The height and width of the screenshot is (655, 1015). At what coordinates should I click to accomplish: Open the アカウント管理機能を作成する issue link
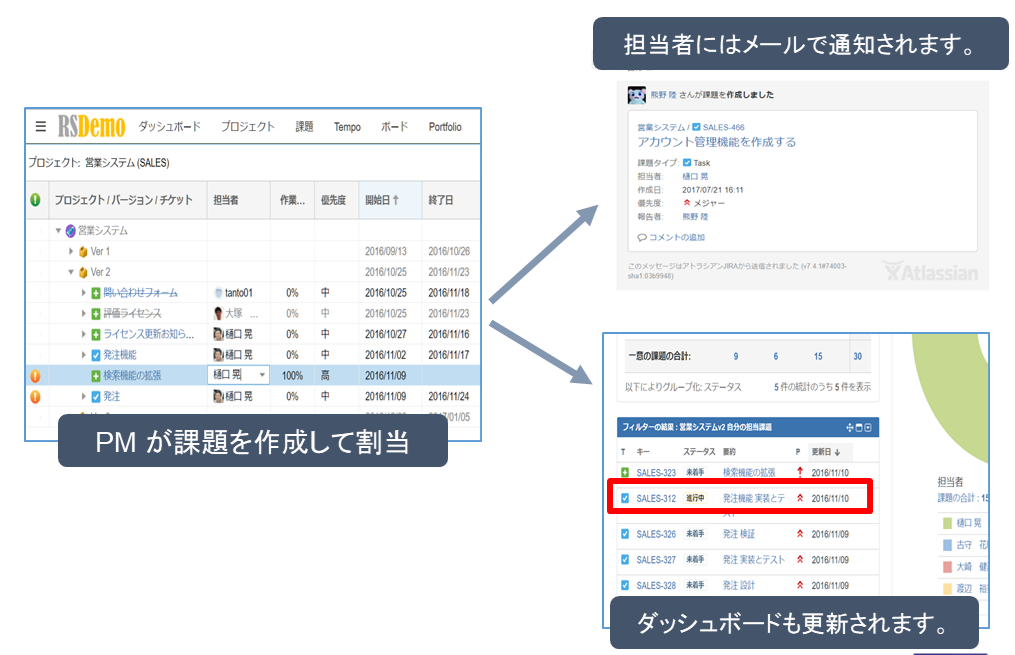(716, 142)
